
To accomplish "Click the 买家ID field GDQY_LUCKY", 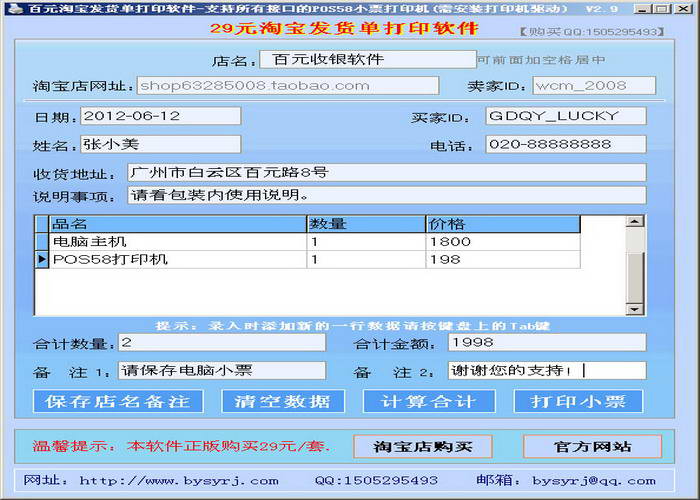I will click(566, 116).
